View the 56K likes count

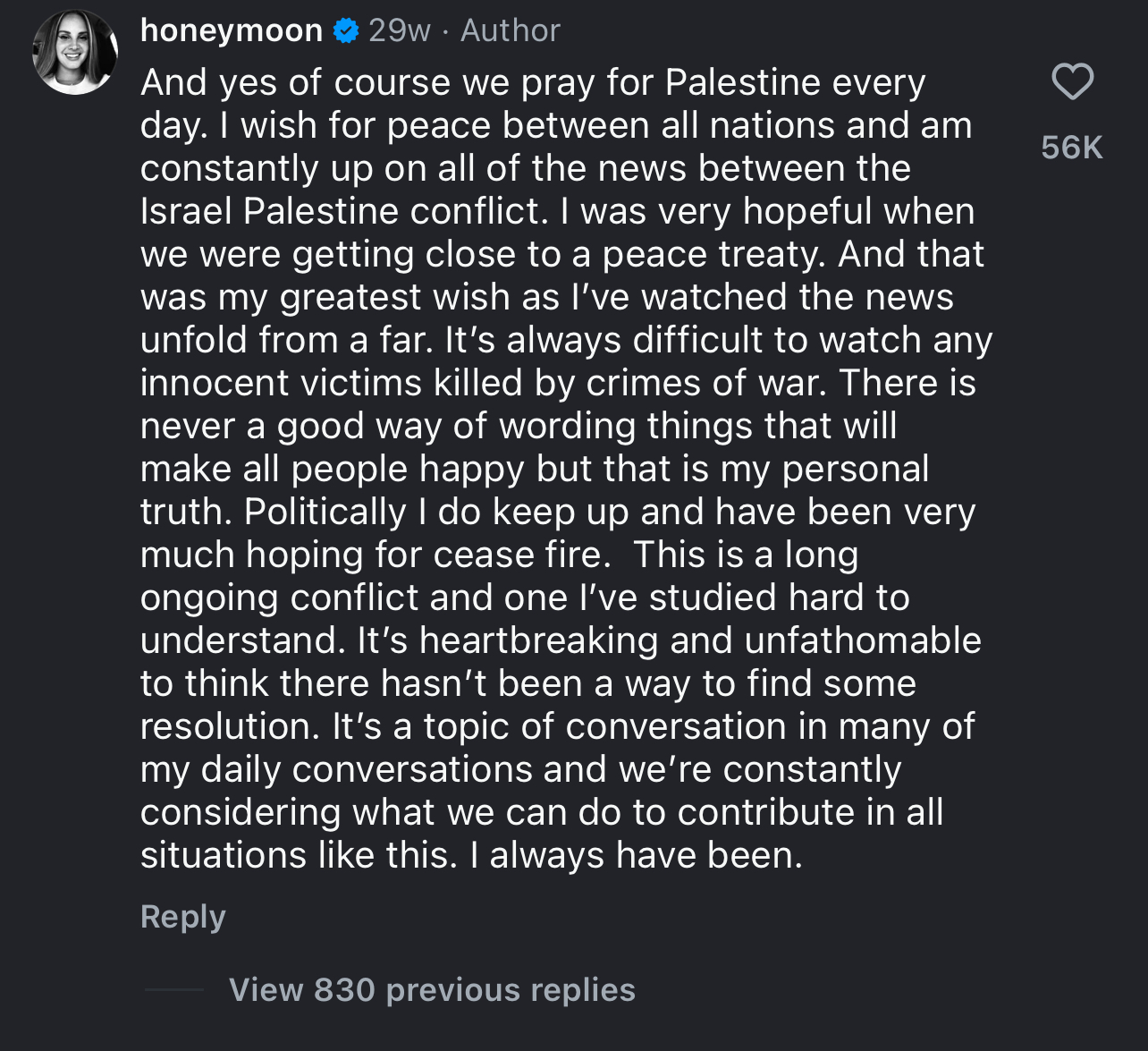tap(1072, 147)
